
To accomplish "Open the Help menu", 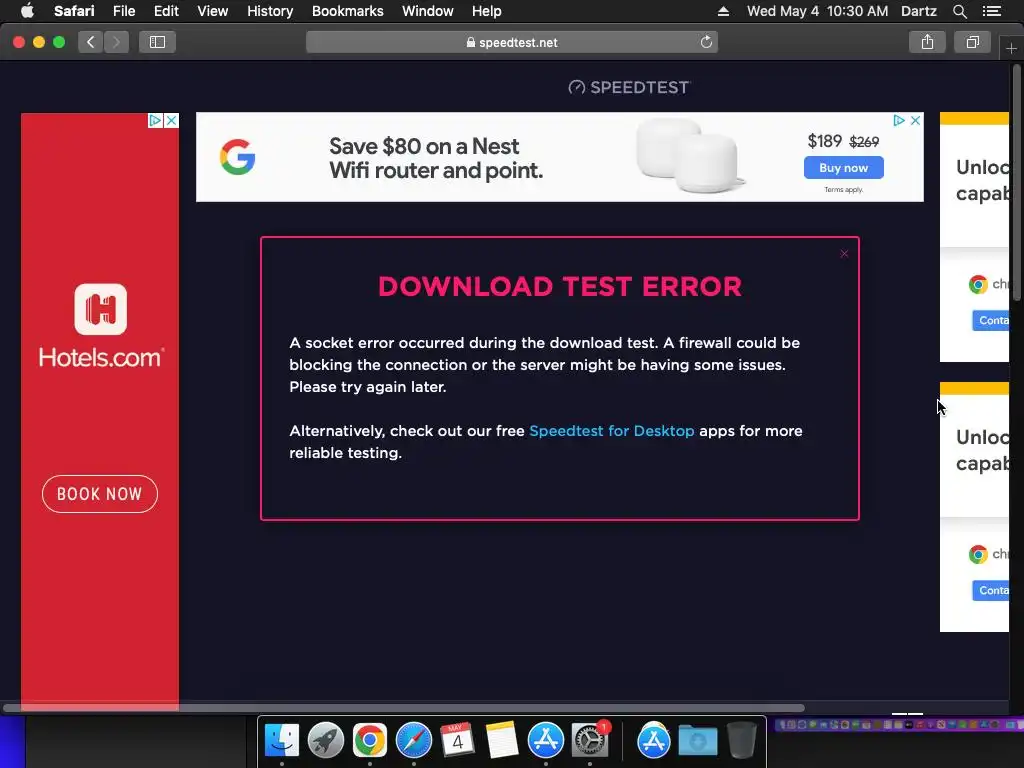I will point(487,11).
